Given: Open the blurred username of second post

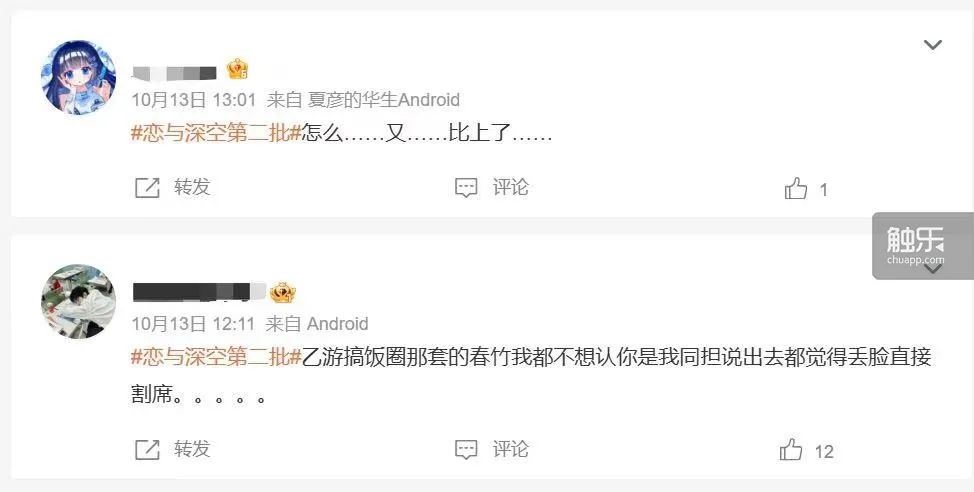Looking at the screenshot, I should click(x=199, y=292).
